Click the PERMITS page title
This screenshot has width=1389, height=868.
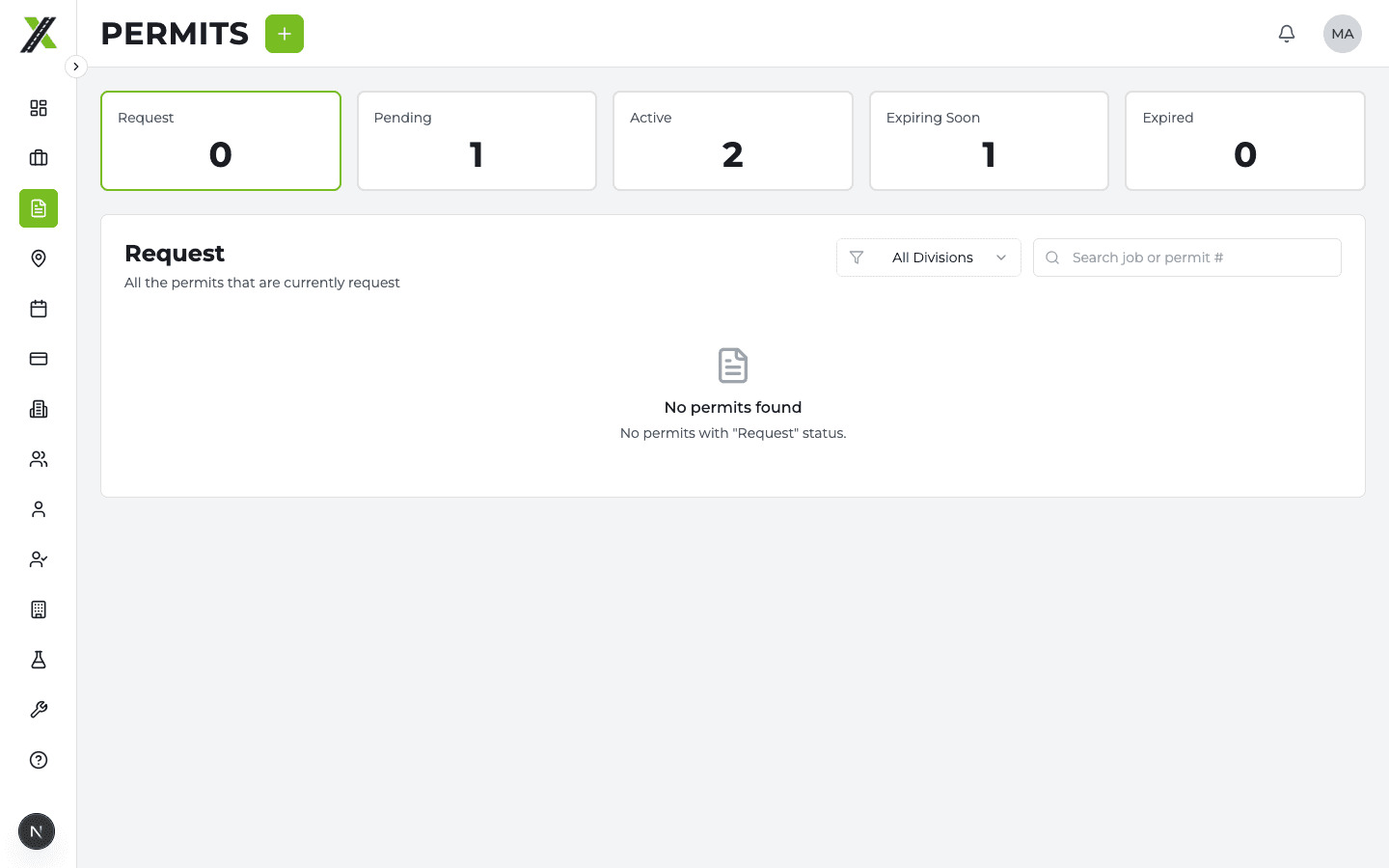175,34
